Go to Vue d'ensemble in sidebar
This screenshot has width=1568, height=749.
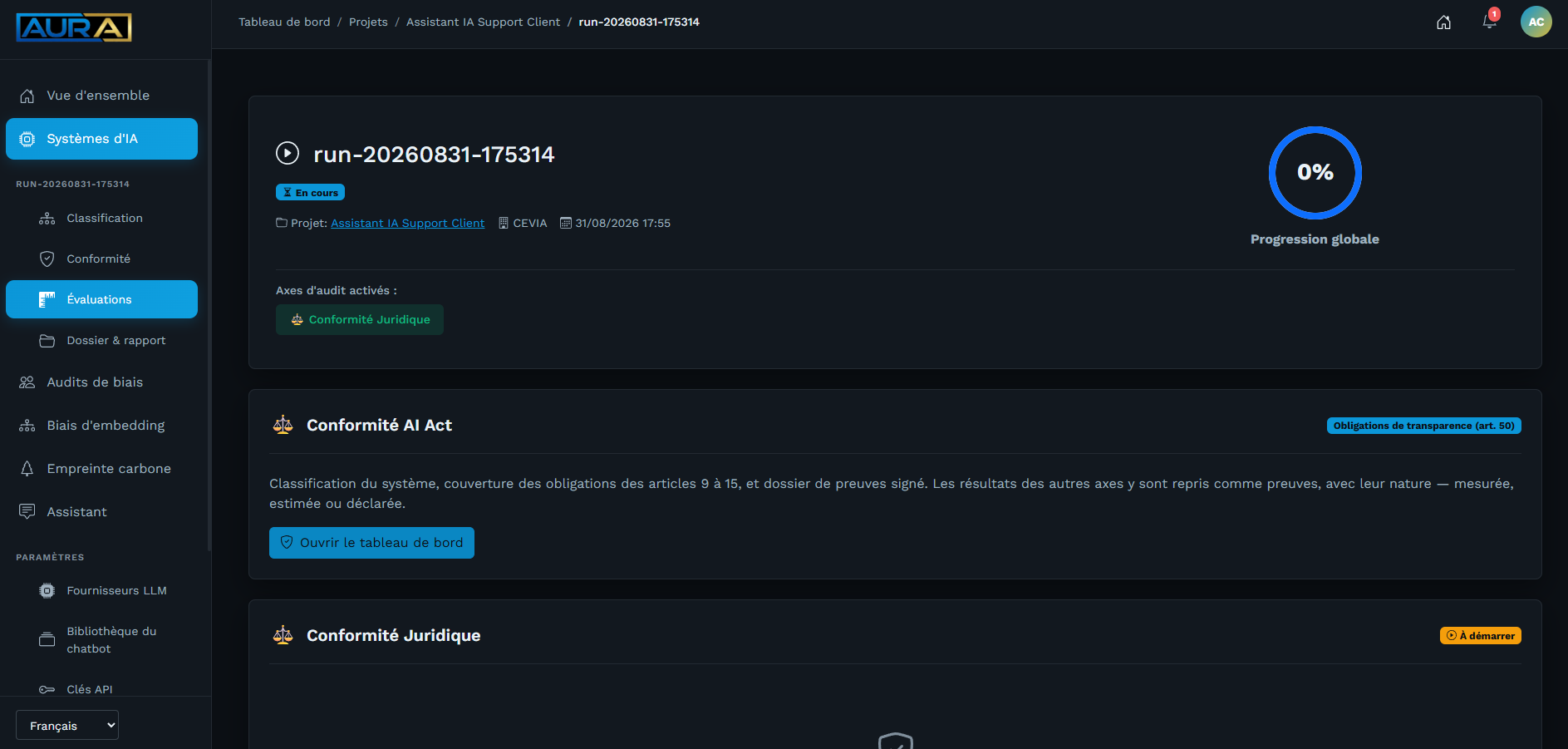click(x=101, y=96)
